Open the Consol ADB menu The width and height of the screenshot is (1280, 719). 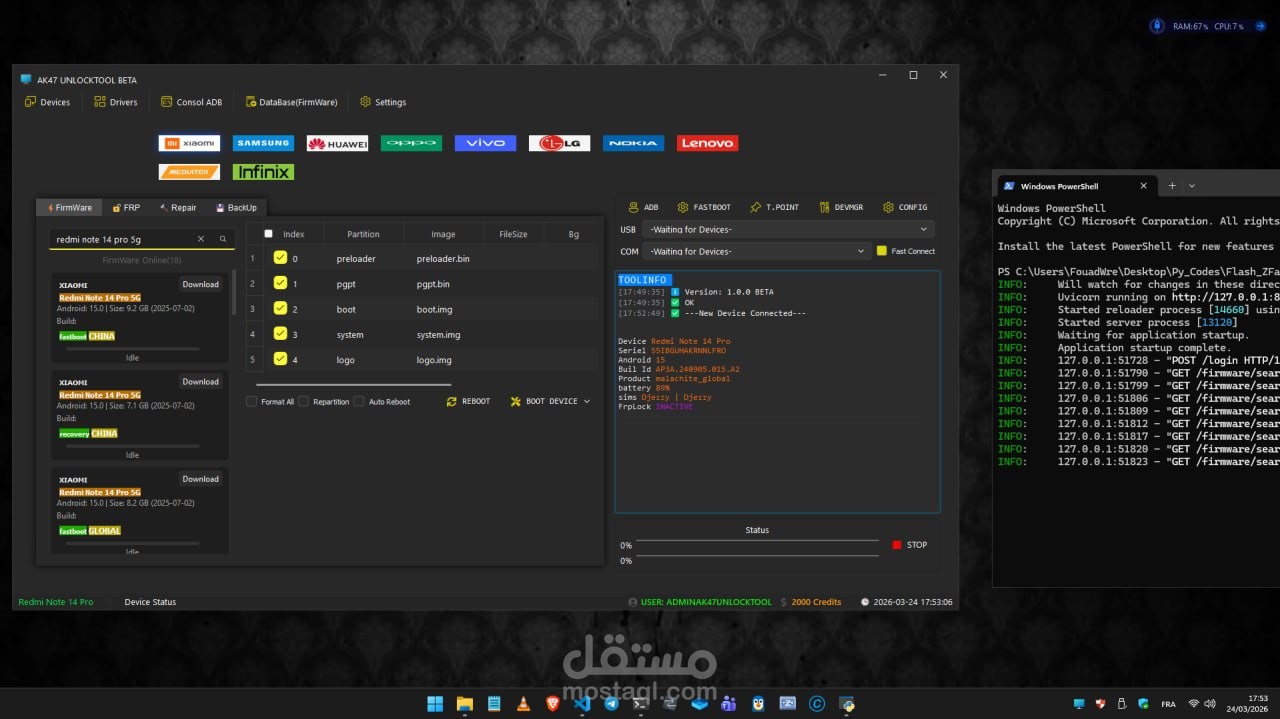pyautogui.click(x=191, y=102)
